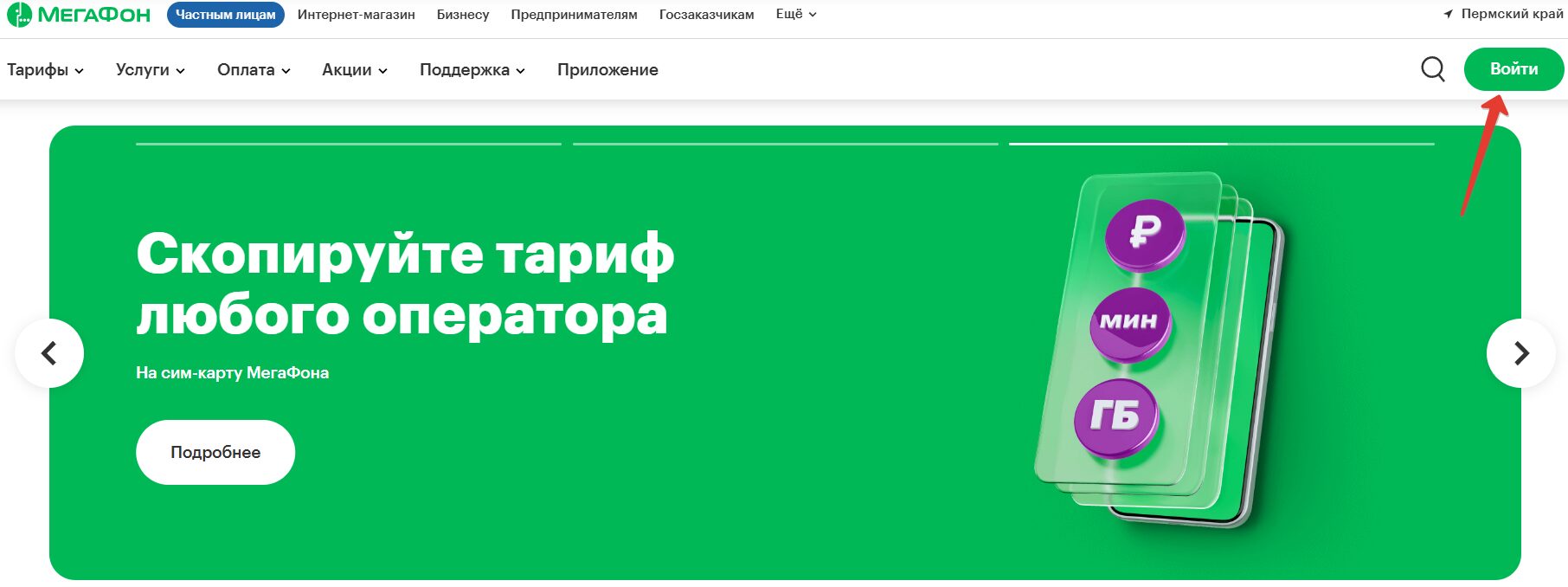Screen dimensions: 1568x587
Task: Jump to the first slide progress bar
Action: click(349, 144)
